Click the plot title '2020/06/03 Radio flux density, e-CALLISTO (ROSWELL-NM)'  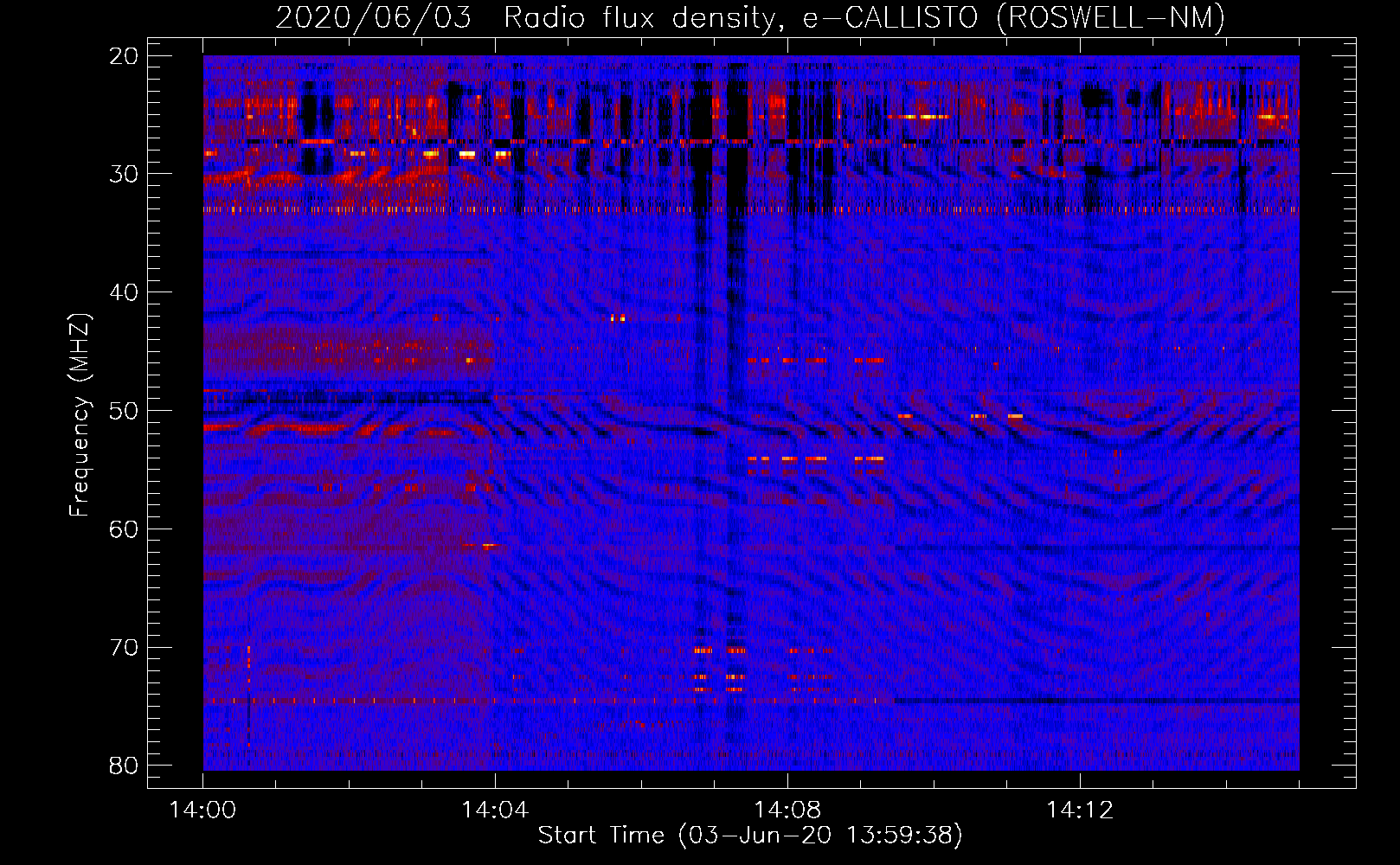750,17
